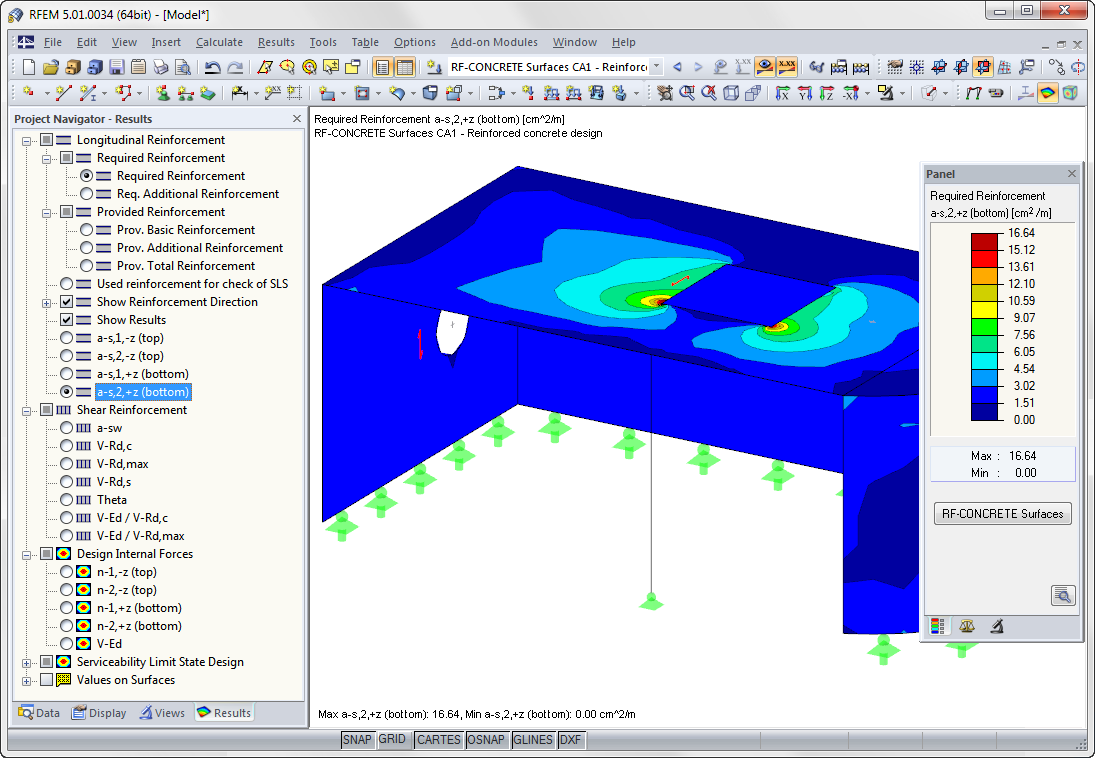The height and width of the screenshot is (758, 1095).
Task: Toggle the Show Reinforcement Direction checkbox
Action: [65, 301]
